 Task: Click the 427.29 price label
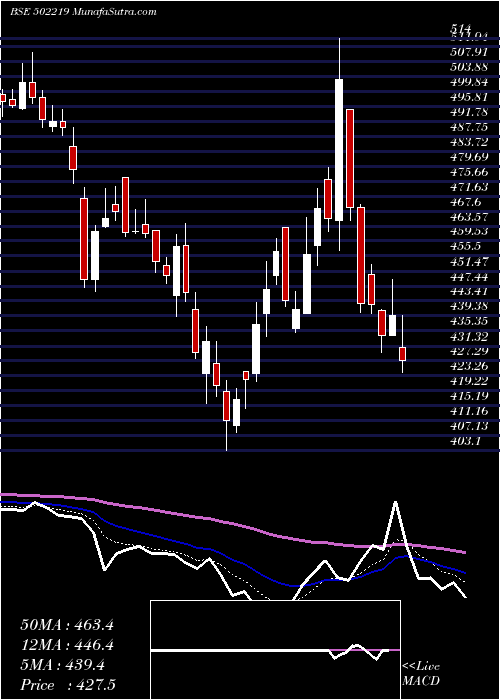(468, 352)
